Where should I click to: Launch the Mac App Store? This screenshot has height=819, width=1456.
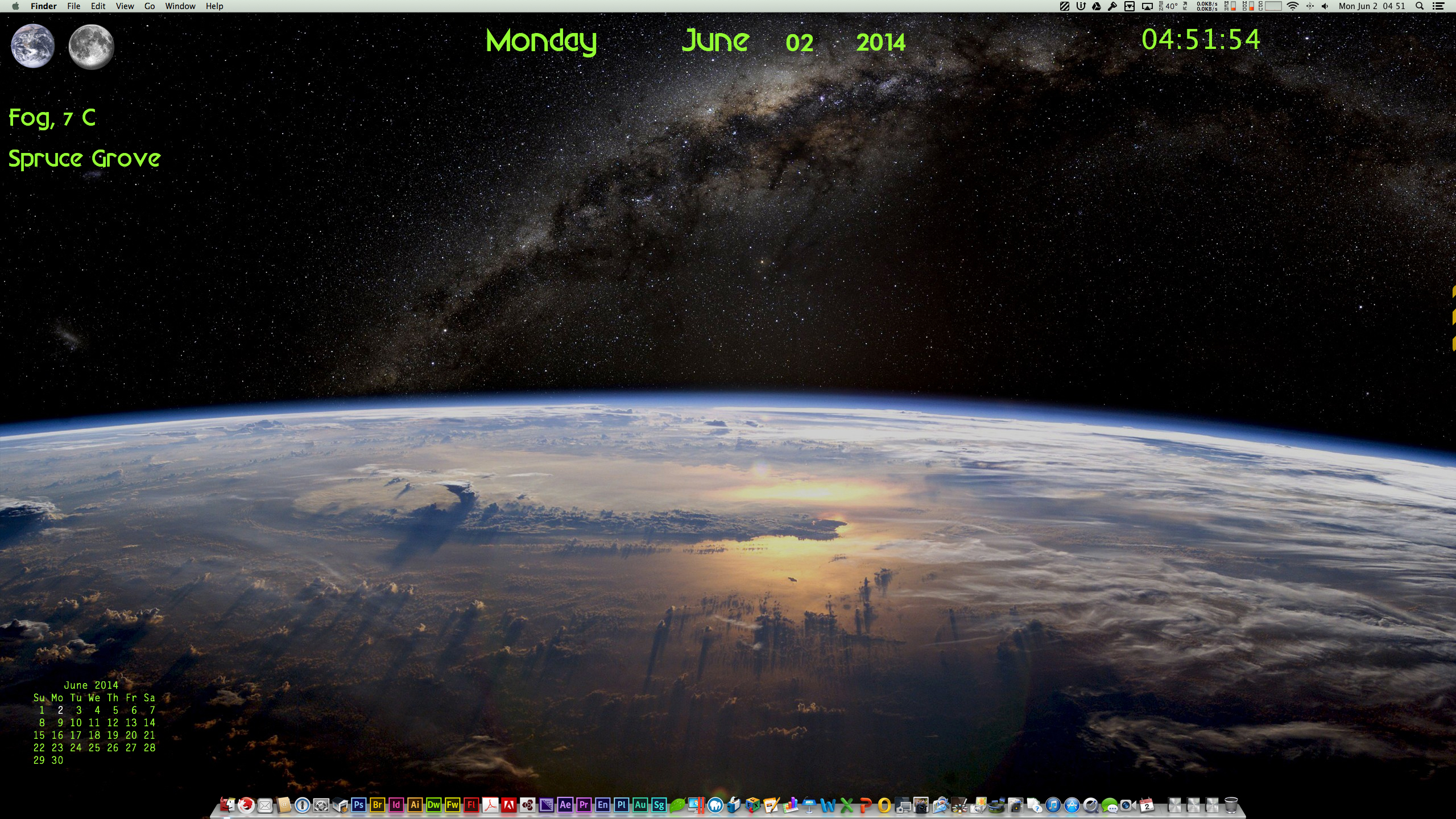pyautogui.click(x=1072, y=805)
